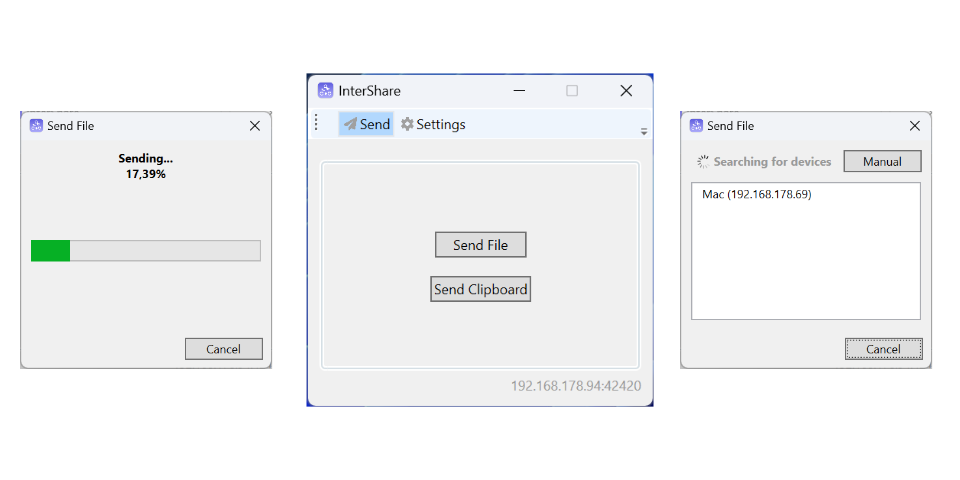
Task: Click the IP address 192.168.178.94:42420 label
Action: click(x=576, y=386)
